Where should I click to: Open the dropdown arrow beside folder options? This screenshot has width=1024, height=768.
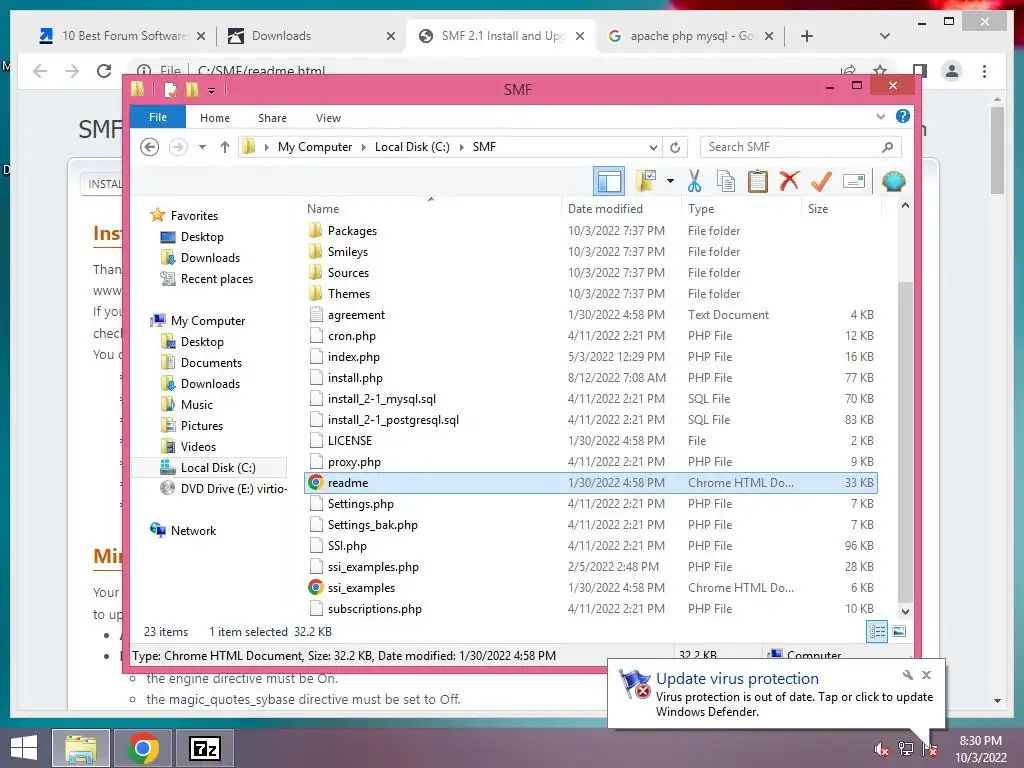tap(671, 181)
